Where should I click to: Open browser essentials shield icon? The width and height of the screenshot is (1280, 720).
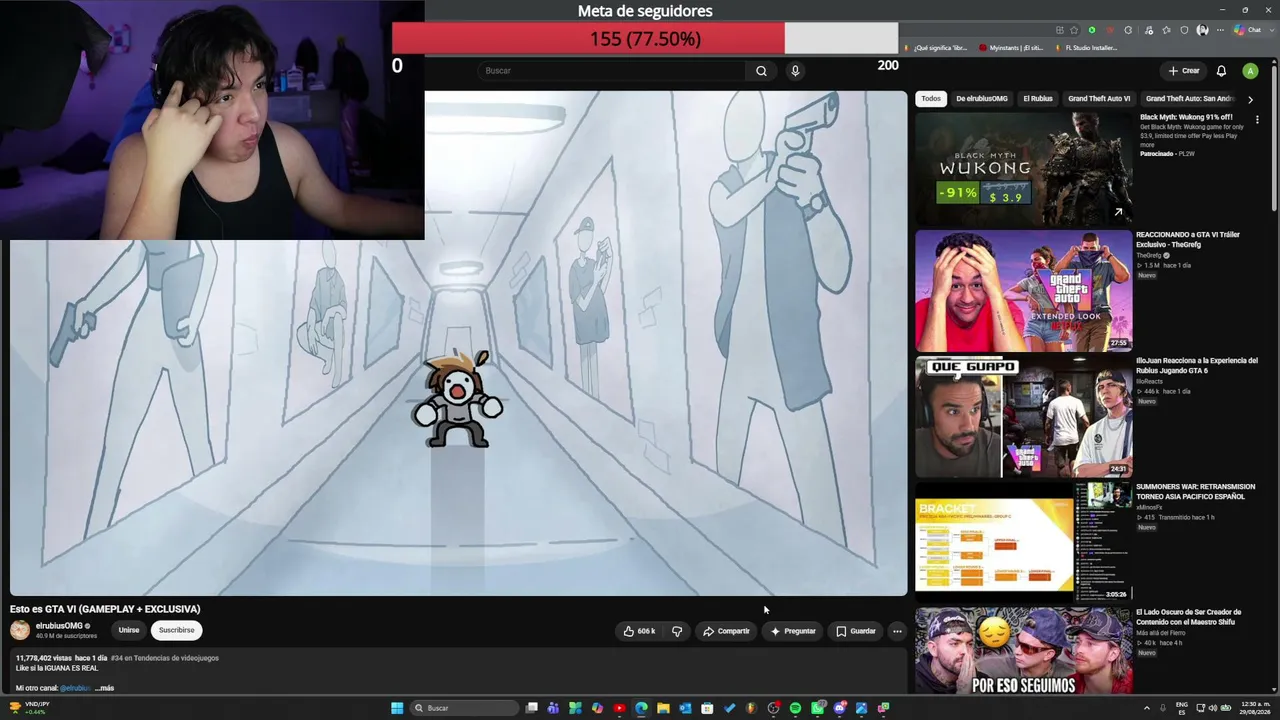[1184, 30]
